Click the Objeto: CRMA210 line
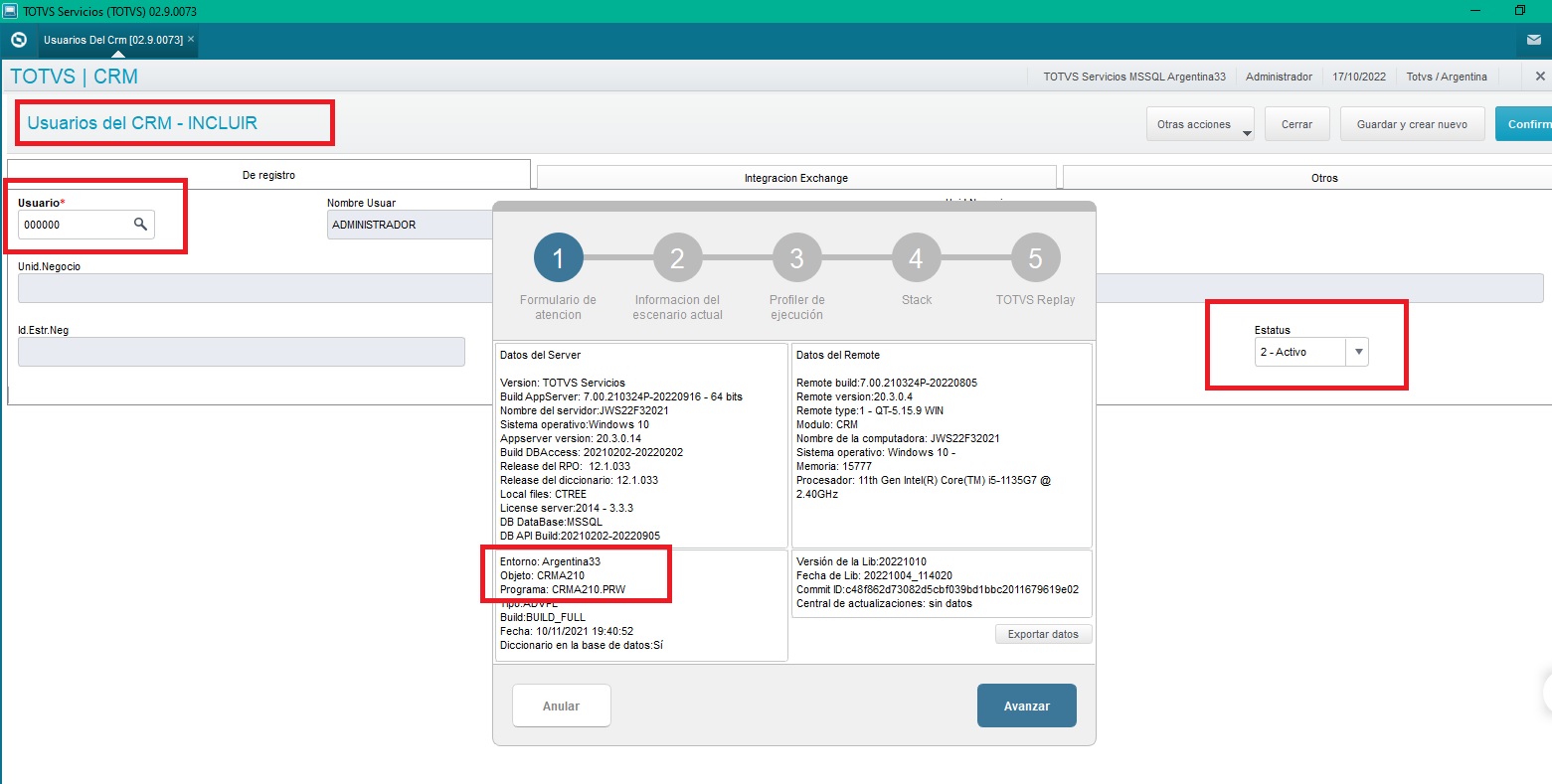Image resolution: width=1552 pixels, height=784 pixels. (542, 575)
